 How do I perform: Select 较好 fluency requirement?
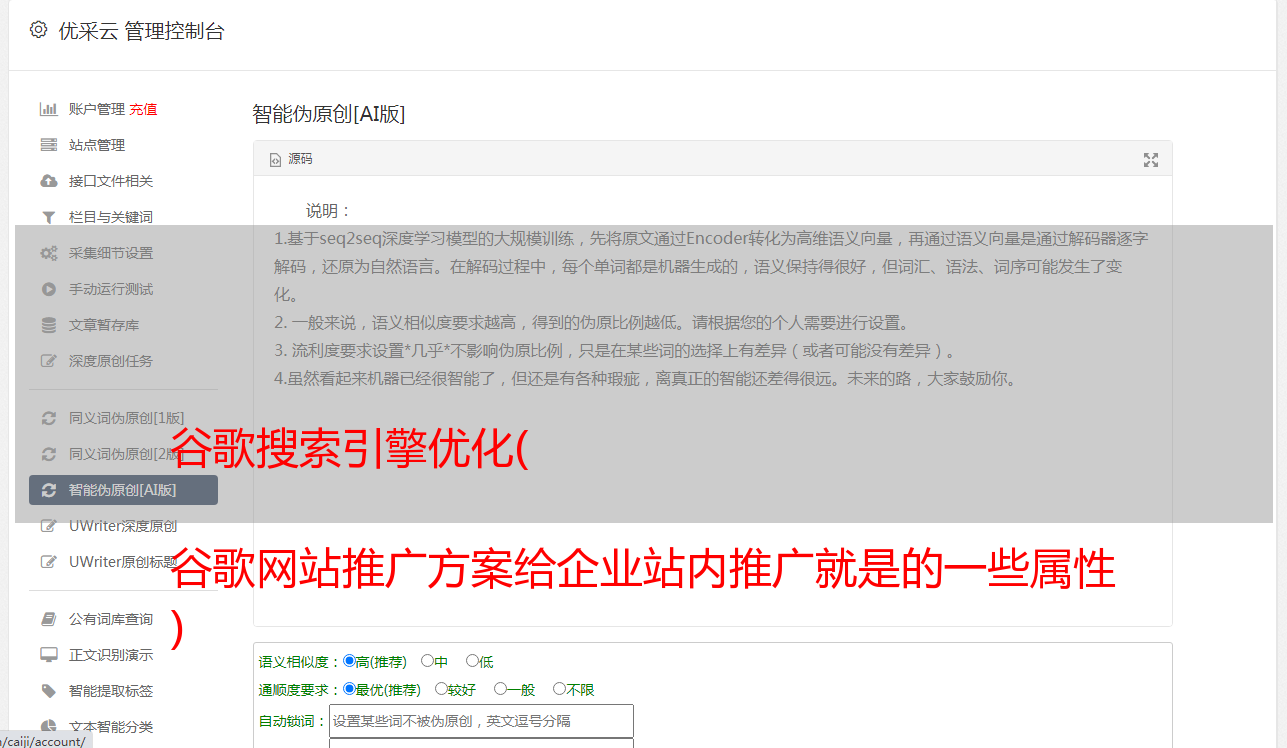441,689
